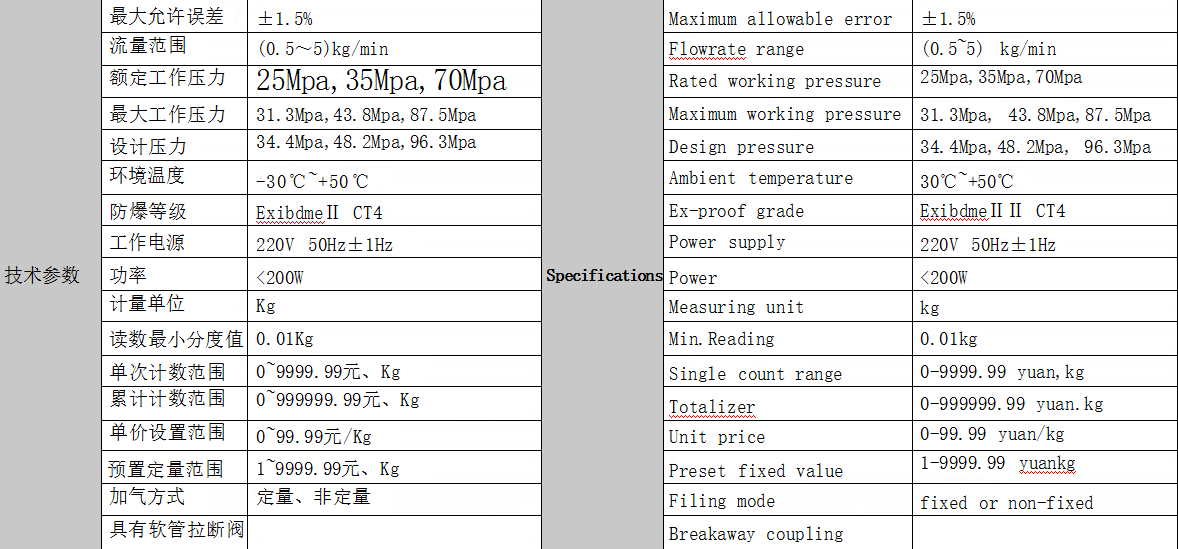The height and width of the screenshot is (549, 1178).
Task: Select the "Ex-proof grade" label cell
Action: (736, 211)
